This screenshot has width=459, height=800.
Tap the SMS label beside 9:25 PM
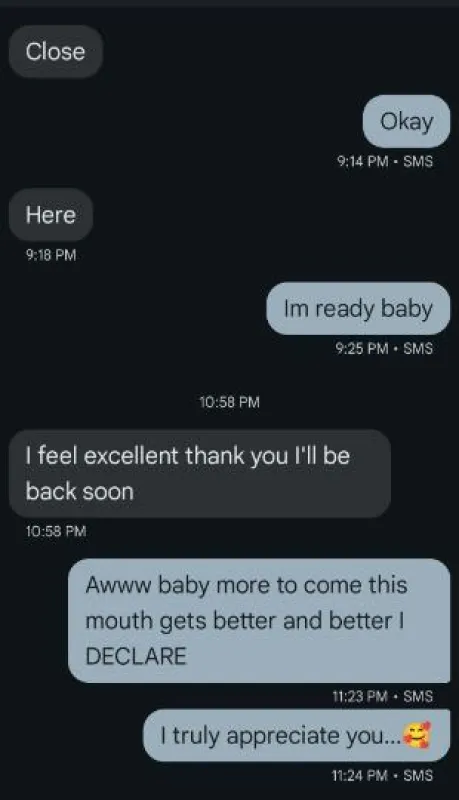418,348
